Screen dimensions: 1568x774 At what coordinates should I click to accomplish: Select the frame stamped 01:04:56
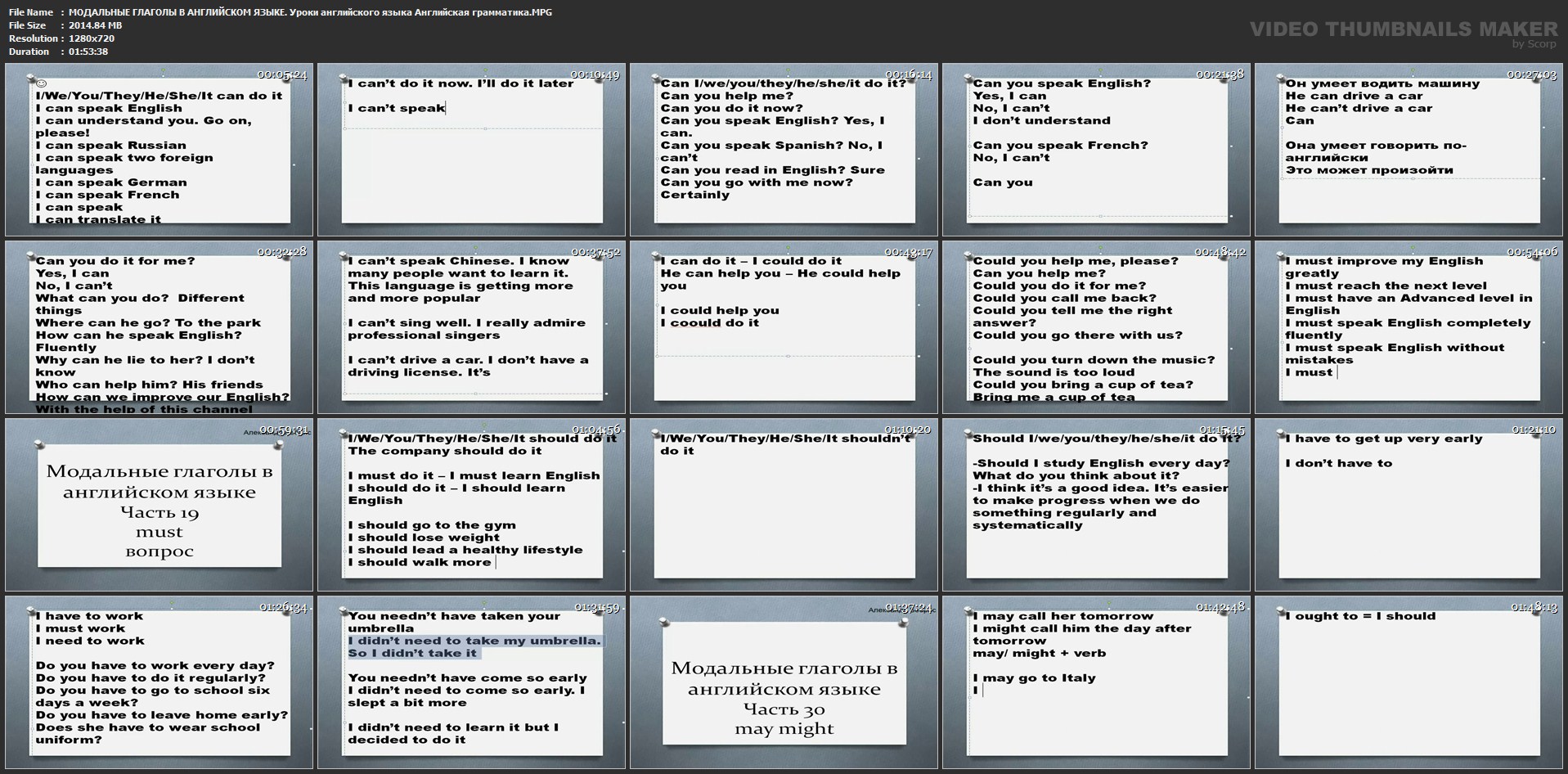pyautogui.click(x=471, y=505)
